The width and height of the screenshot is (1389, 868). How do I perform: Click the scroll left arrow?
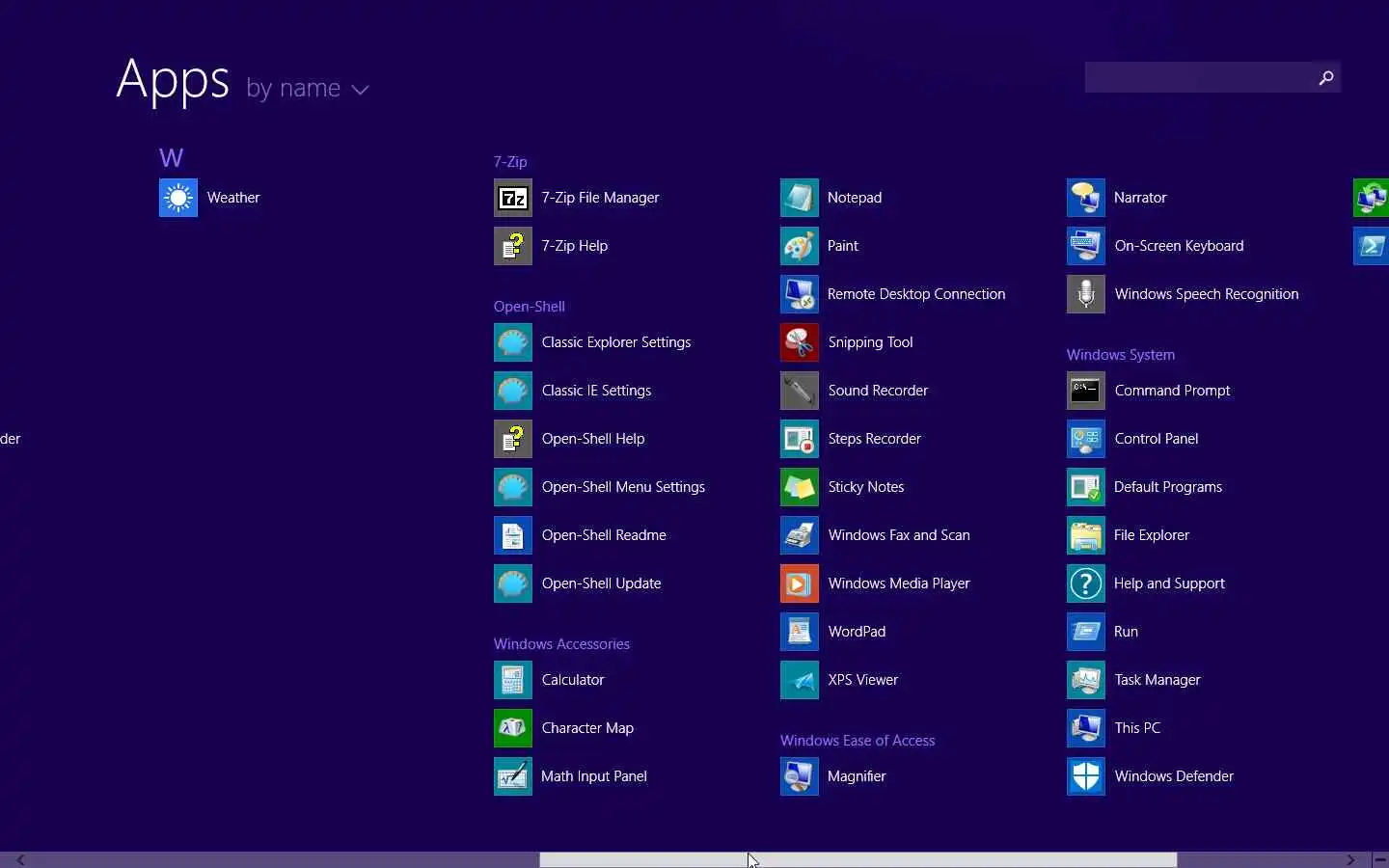[x=20, y=860]
